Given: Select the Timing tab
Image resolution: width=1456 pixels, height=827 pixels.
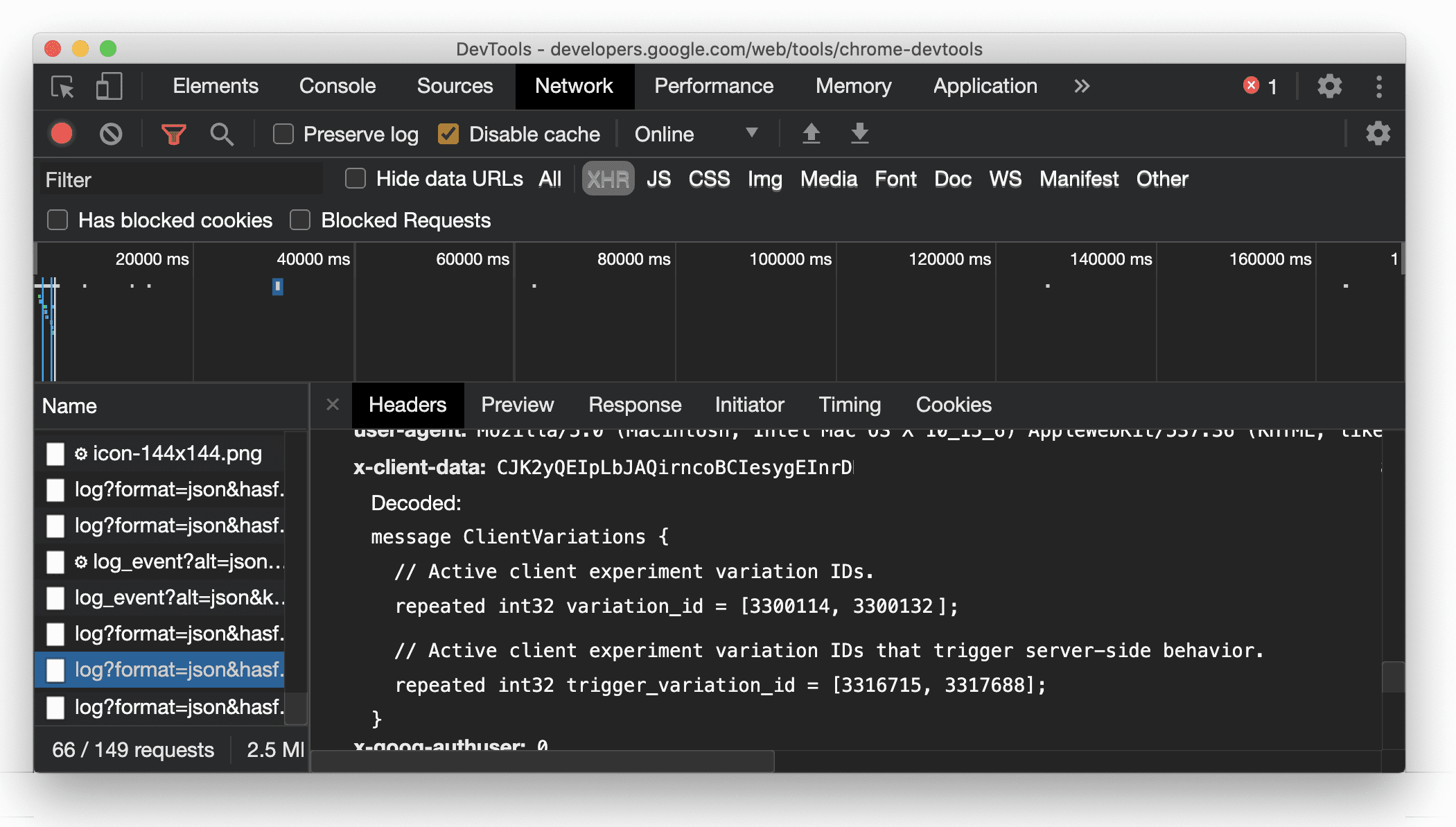Looking at the screenshot, I should (850, 405).
